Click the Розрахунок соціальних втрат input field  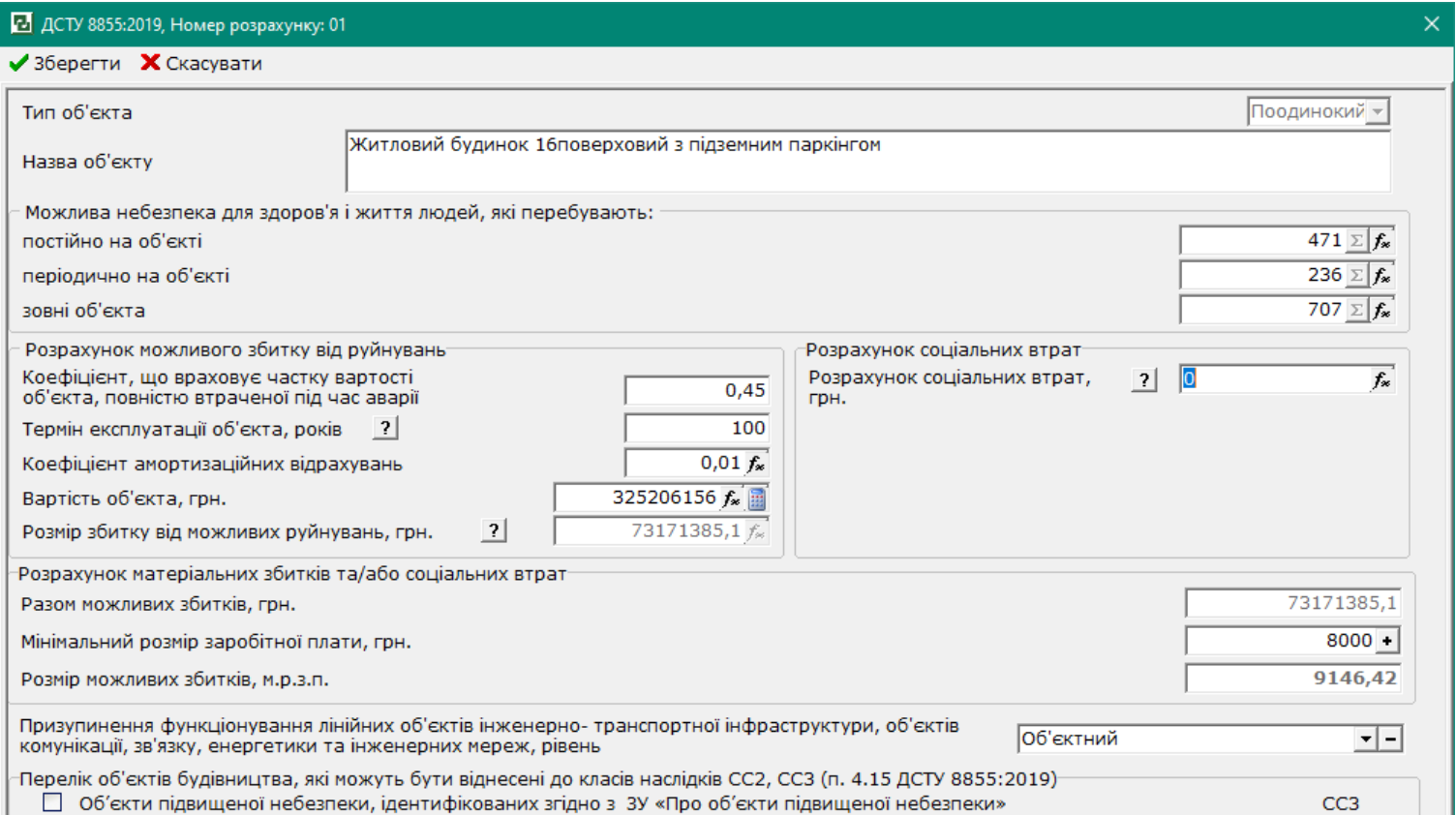click(x=1274, y=379)
